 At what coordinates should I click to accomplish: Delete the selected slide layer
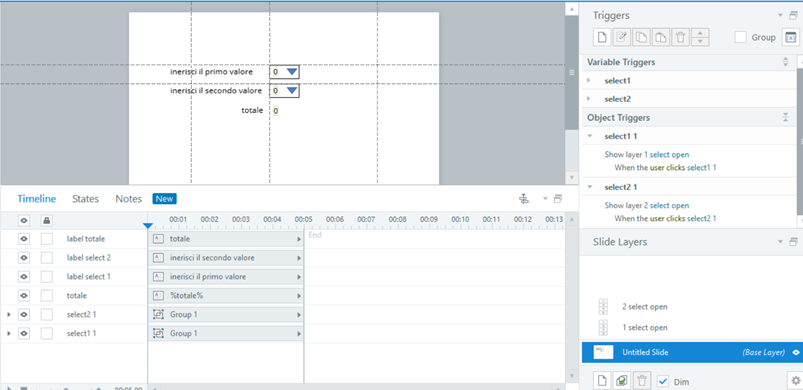click(641, 381)
